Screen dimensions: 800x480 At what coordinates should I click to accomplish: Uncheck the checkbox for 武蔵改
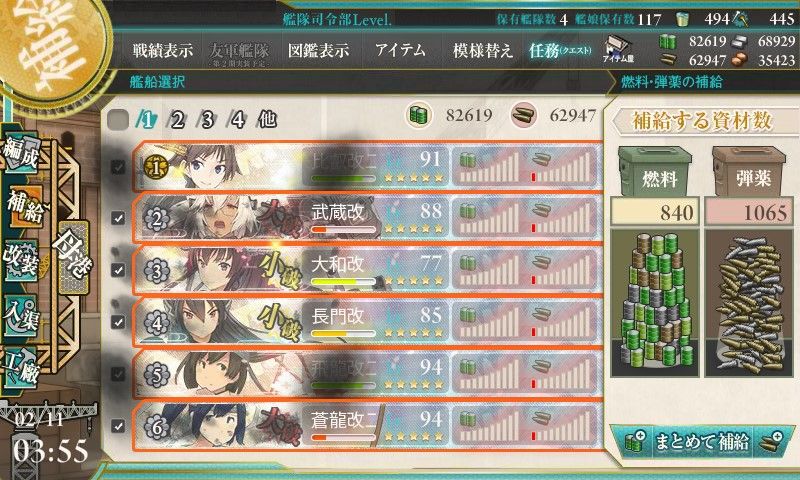118,218
